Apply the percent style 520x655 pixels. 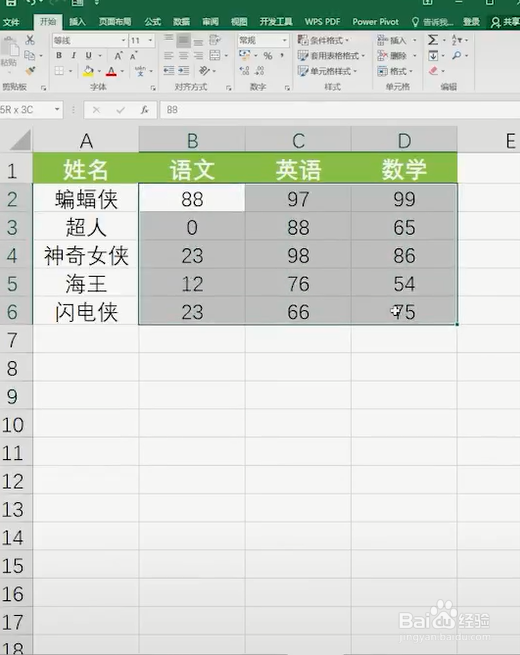268,56
